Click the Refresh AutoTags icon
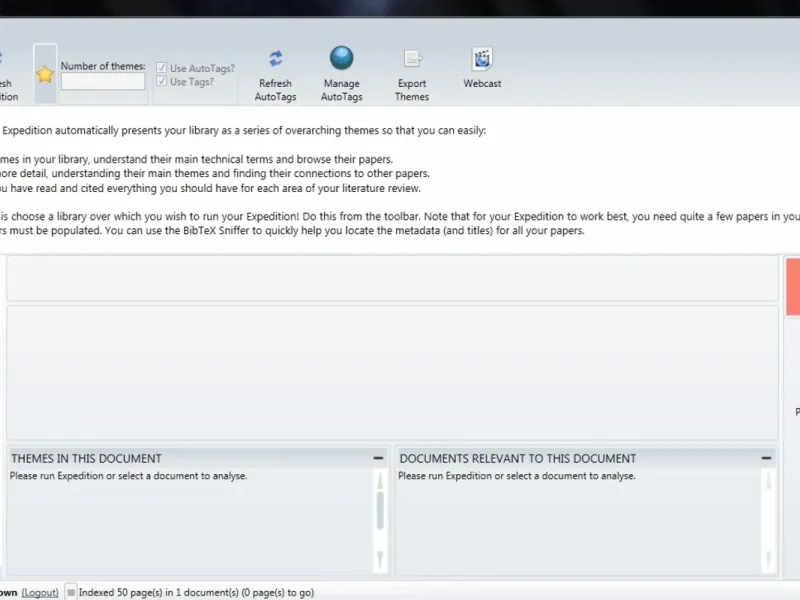 (276, 59)
